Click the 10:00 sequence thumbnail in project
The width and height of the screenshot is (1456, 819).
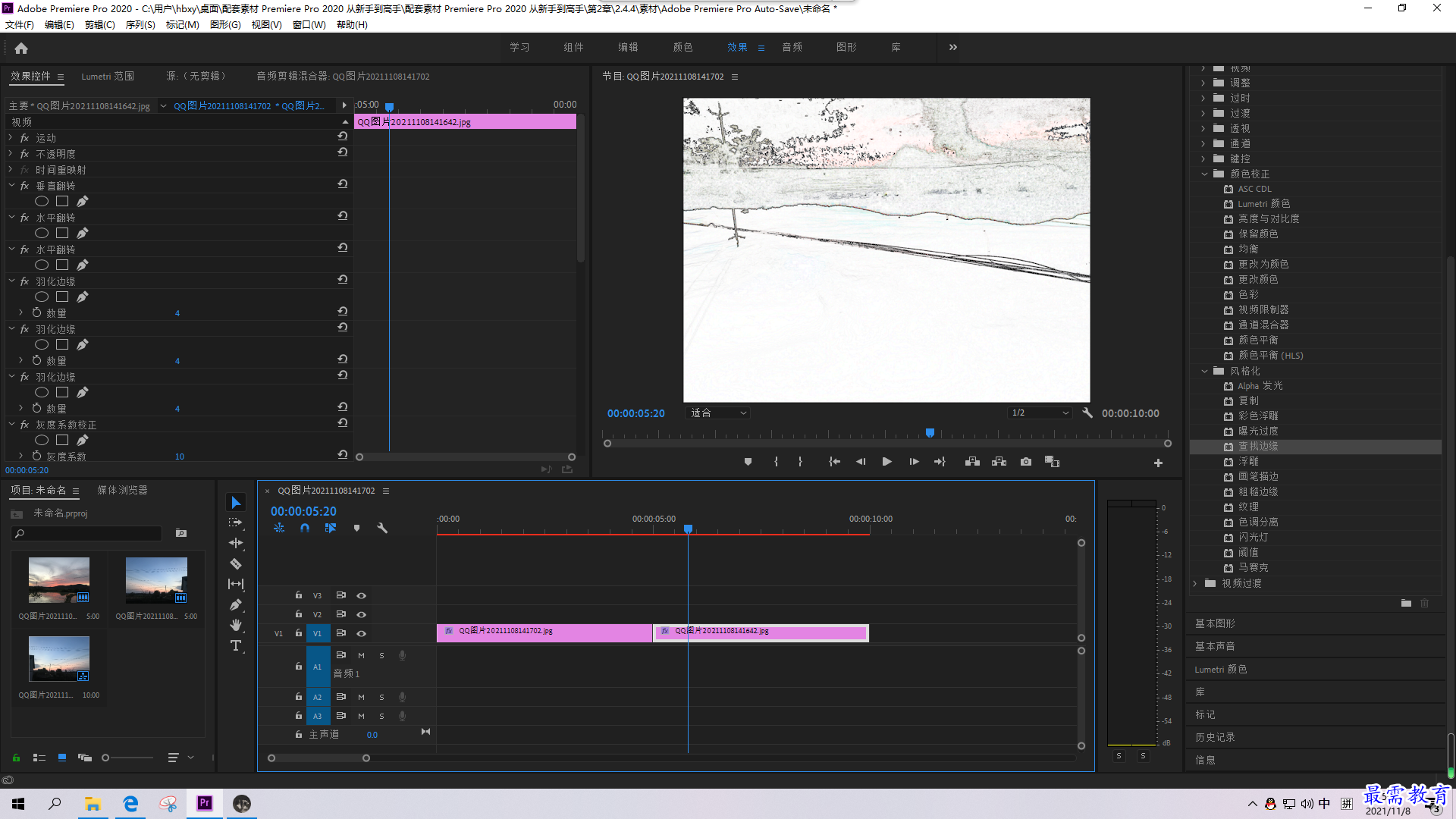59,658
